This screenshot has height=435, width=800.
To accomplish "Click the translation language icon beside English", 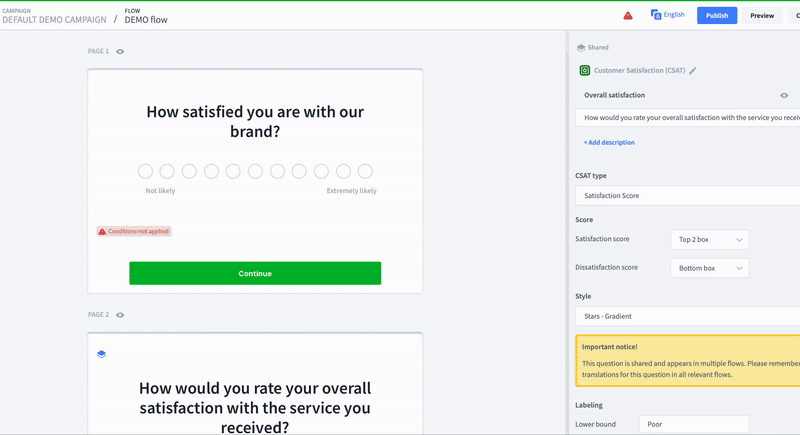I will click(x=656, y=15).
